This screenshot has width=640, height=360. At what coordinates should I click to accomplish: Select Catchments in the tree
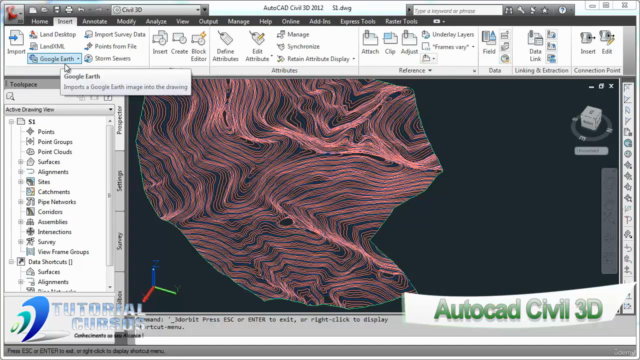coord(53,192)
